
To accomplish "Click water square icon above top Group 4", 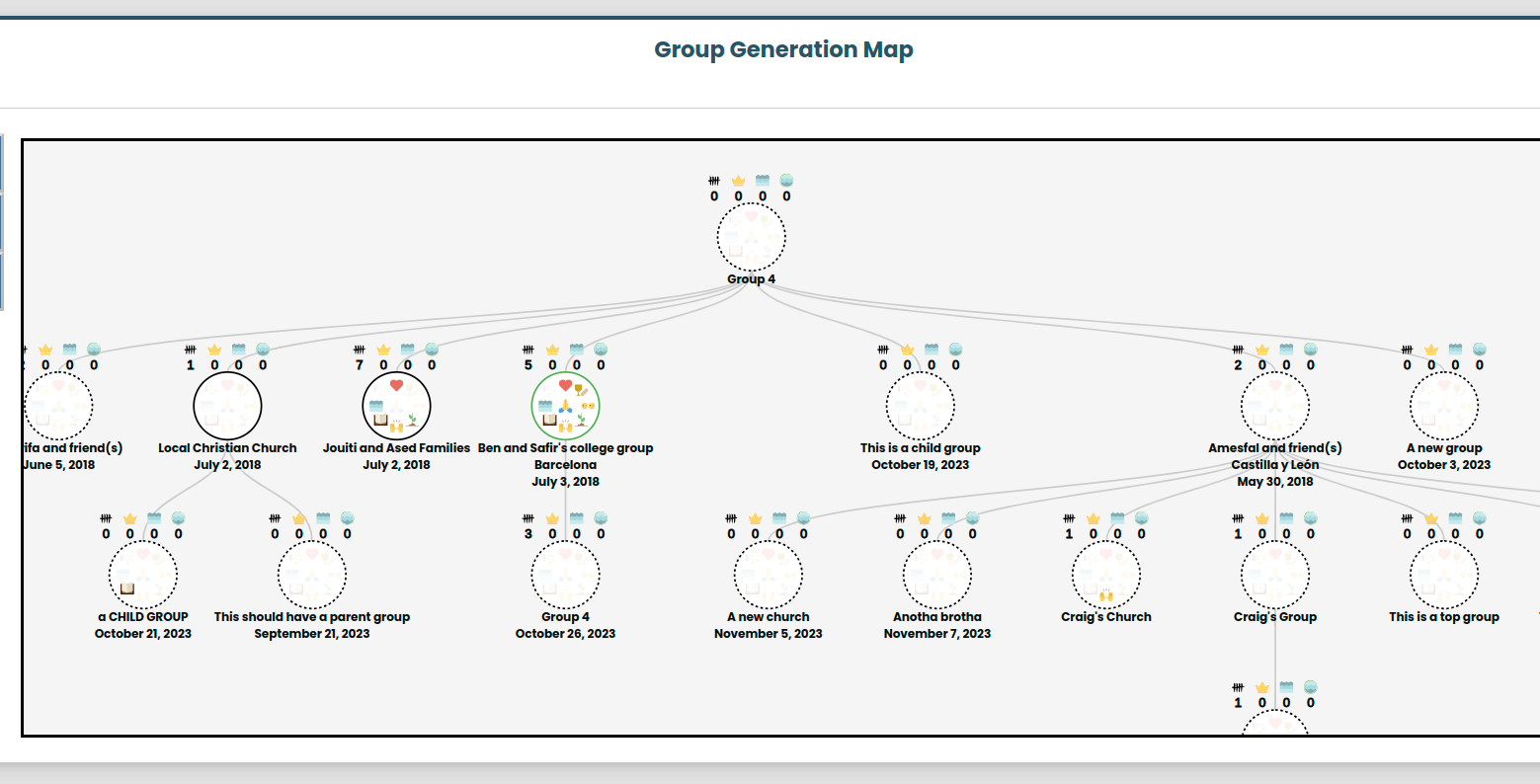I will click(763, 181).
